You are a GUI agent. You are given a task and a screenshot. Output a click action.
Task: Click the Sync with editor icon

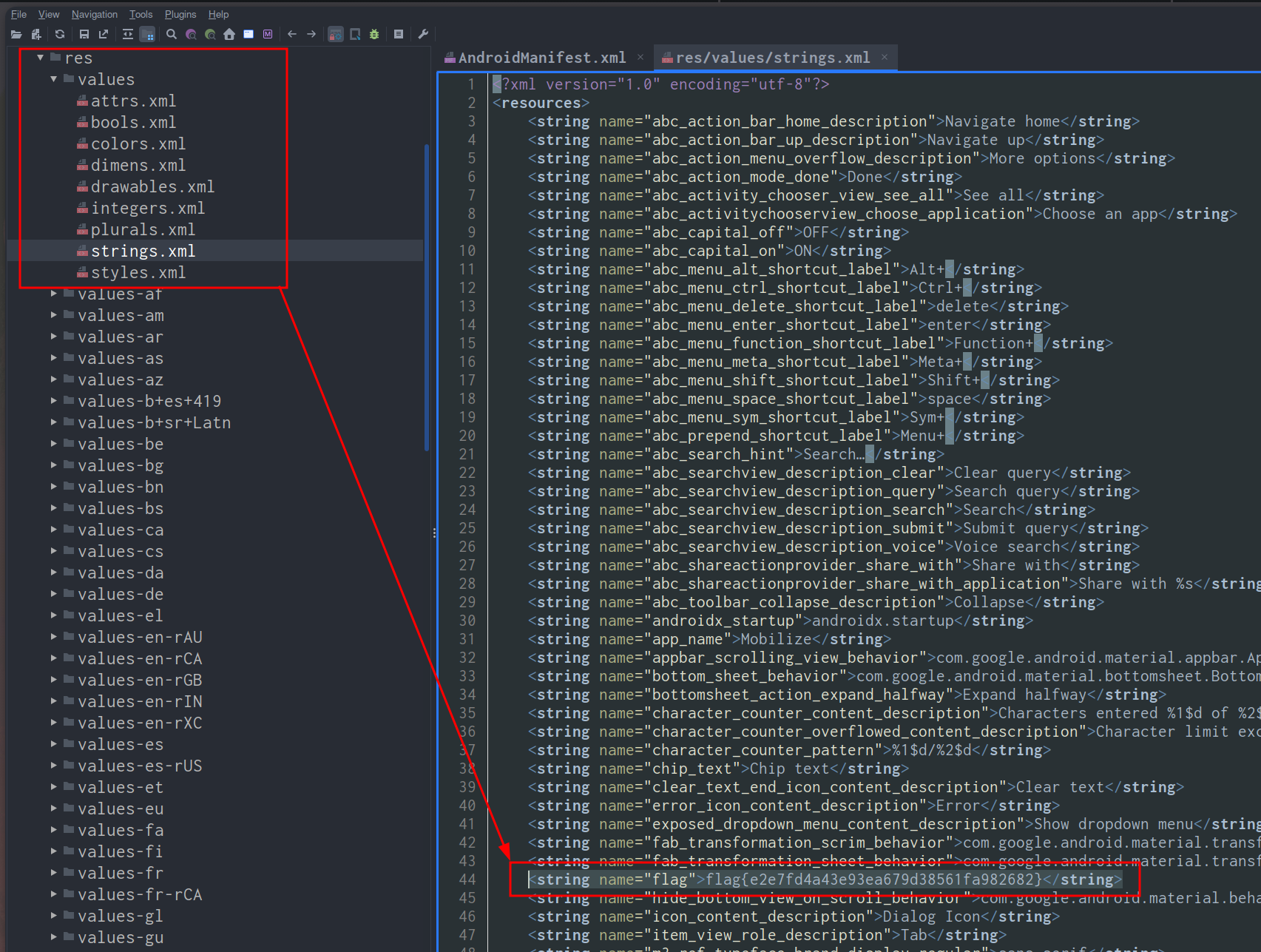click(128, 34)
